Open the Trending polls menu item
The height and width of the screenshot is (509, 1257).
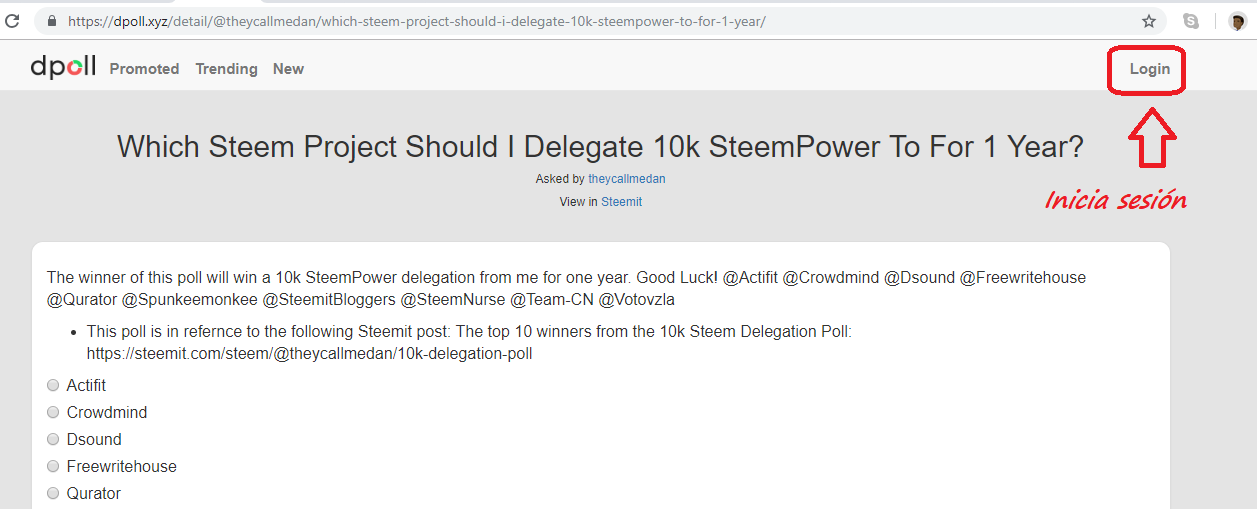click(x=226, y=69)
